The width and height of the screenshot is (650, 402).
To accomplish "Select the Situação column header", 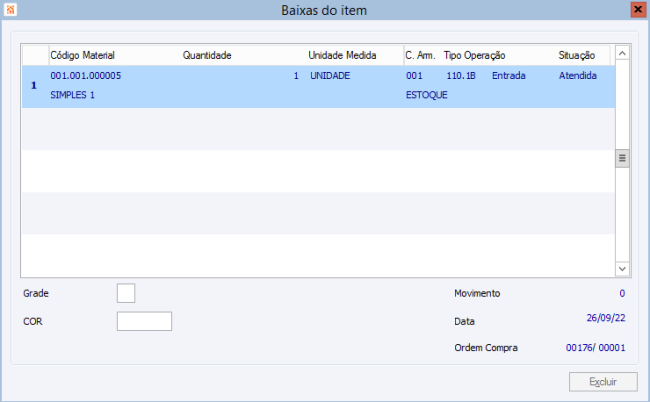I will click(x=577, y=55).
